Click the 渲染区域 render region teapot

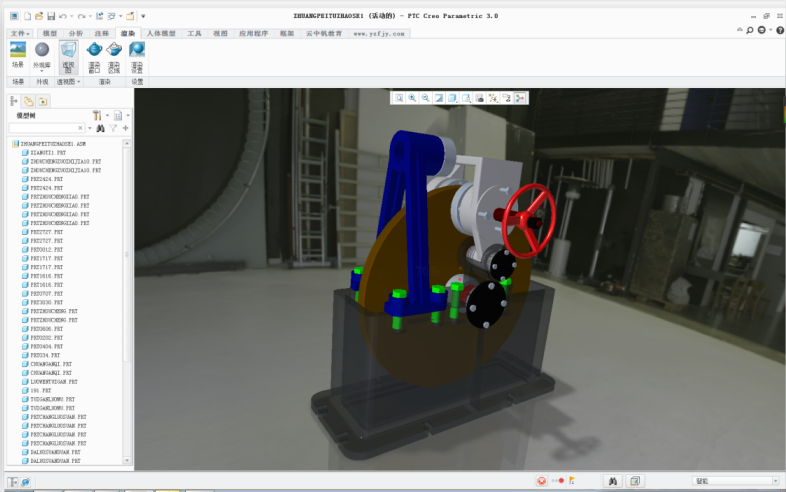point(114,57)
